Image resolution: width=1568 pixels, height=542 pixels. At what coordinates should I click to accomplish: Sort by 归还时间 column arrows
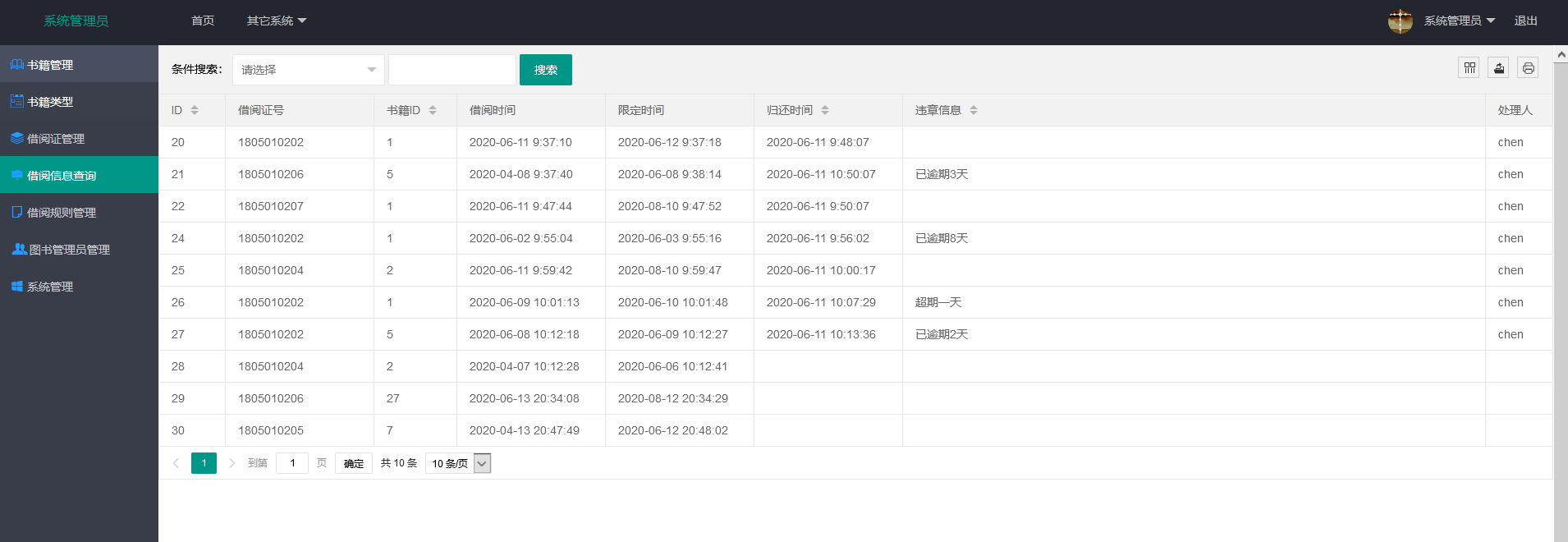(825, 110)
